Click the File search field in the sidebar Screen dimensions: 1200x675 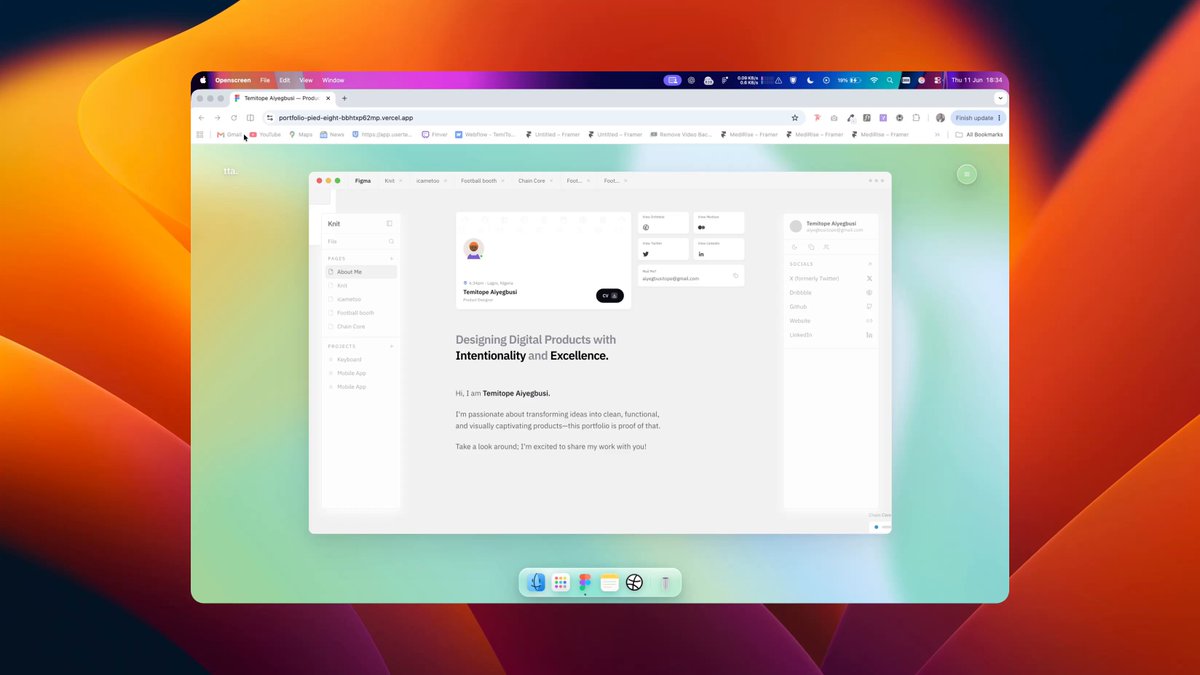pos(361,241)
